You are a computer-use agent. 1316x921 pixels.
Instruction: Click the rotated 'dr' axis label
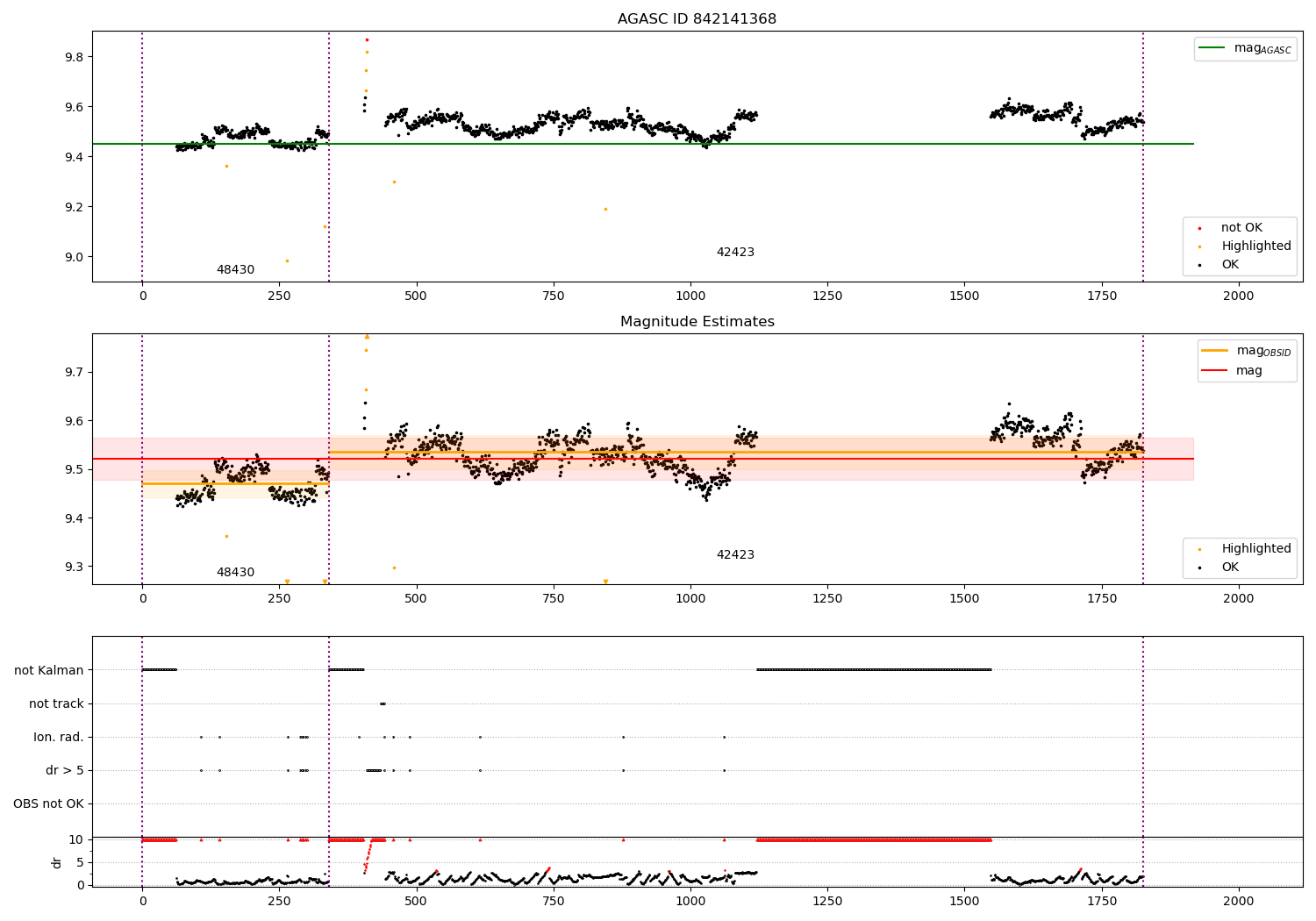point(57,862)
